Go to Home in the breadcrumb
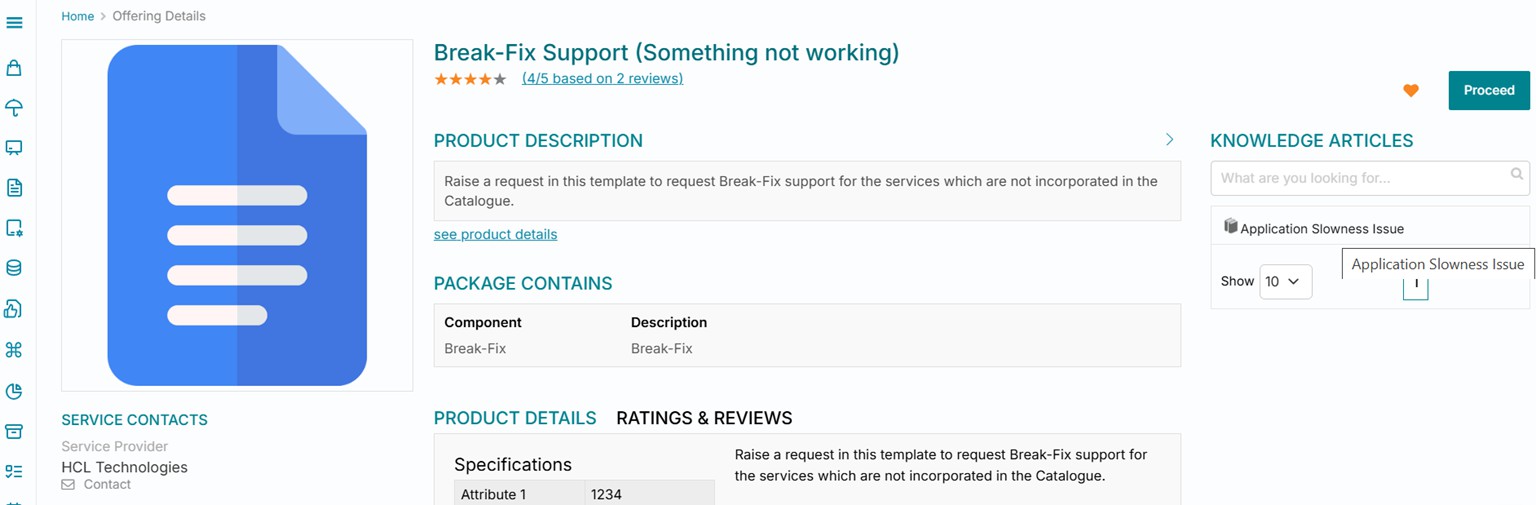Image resolution: width=1536 pixels, height=505 pixels. (x=77, y=16)
